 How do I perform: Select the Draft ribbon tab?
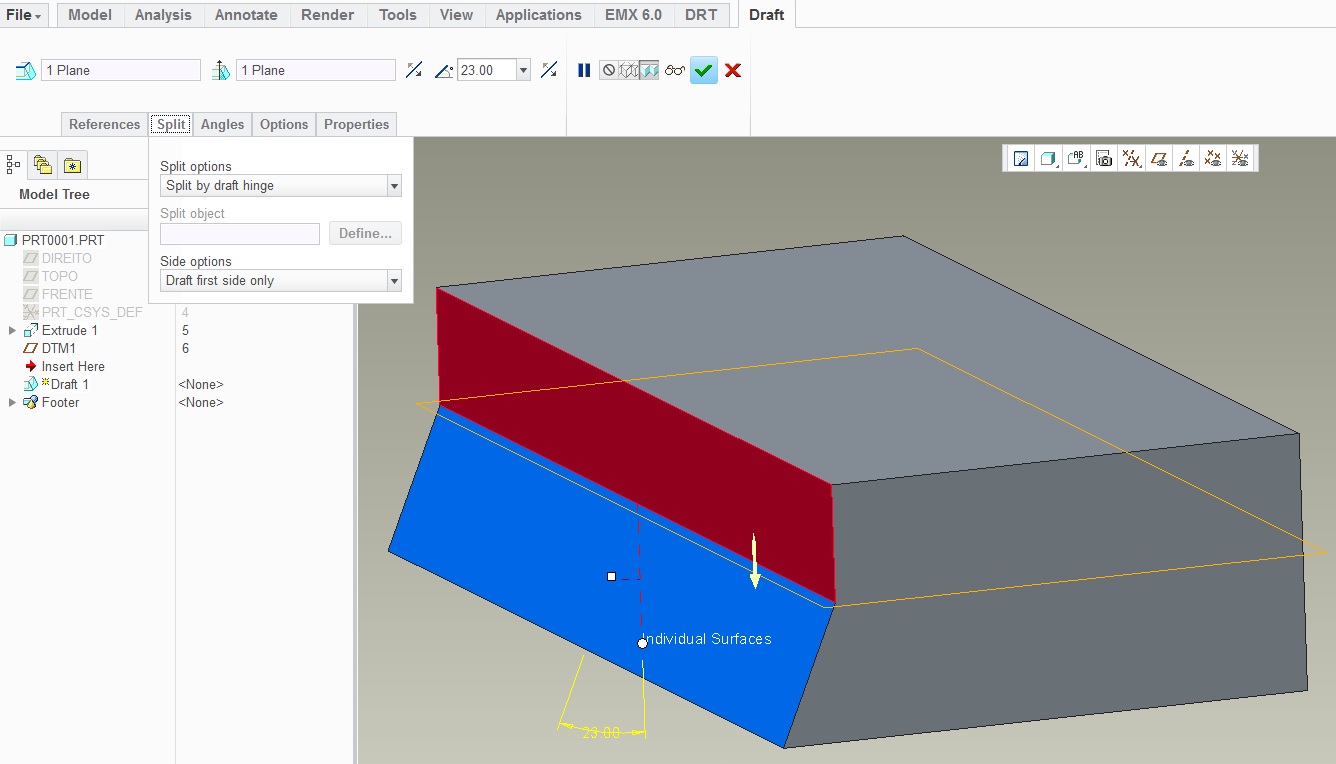tap(766, 15)
